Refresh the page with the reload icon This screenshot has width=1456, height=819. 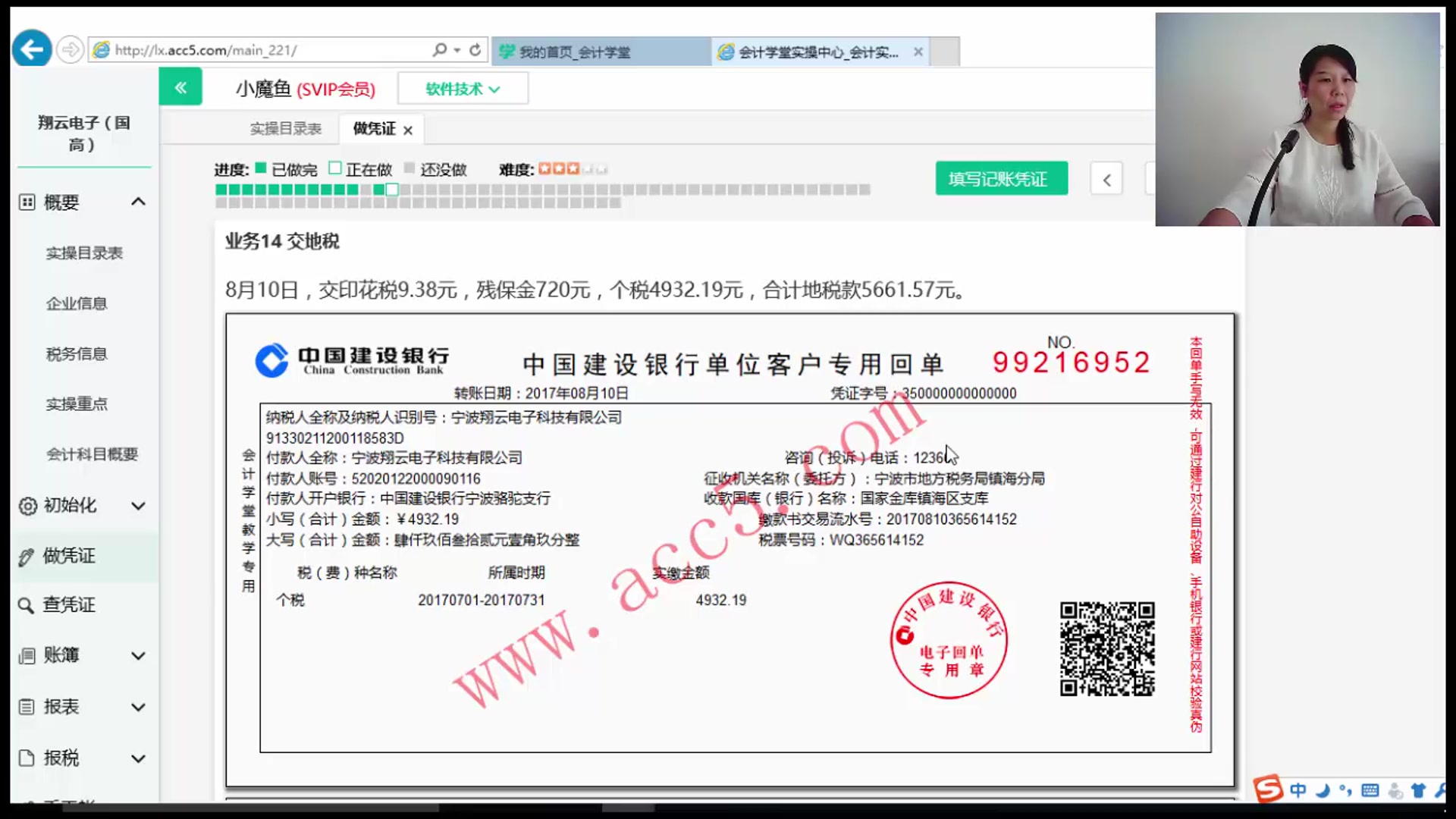(475, 50)
